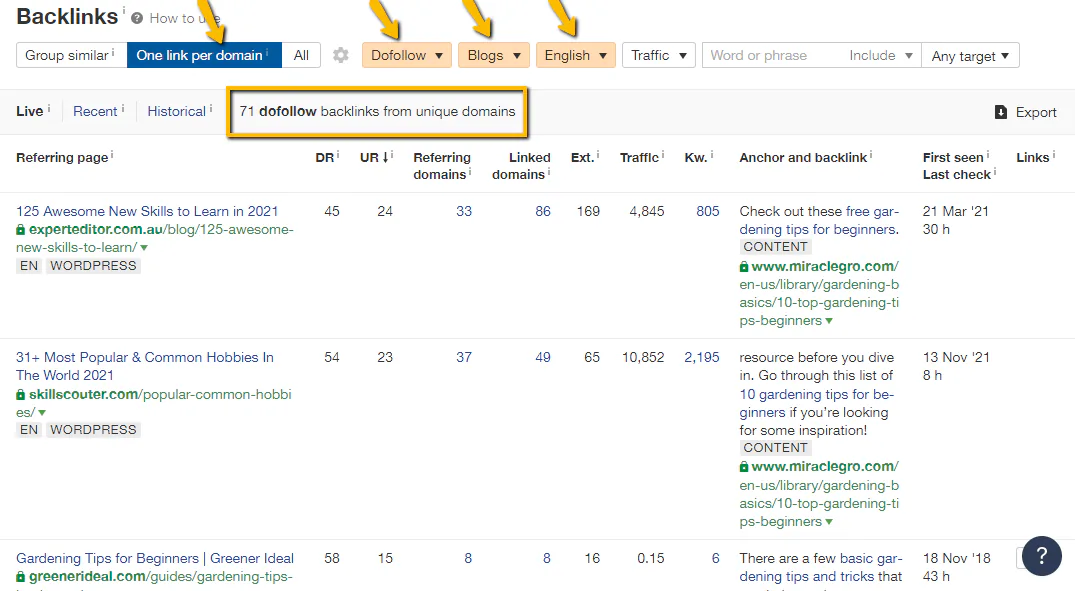
Task: Open keywords count 805
Action: pos(708,211)
